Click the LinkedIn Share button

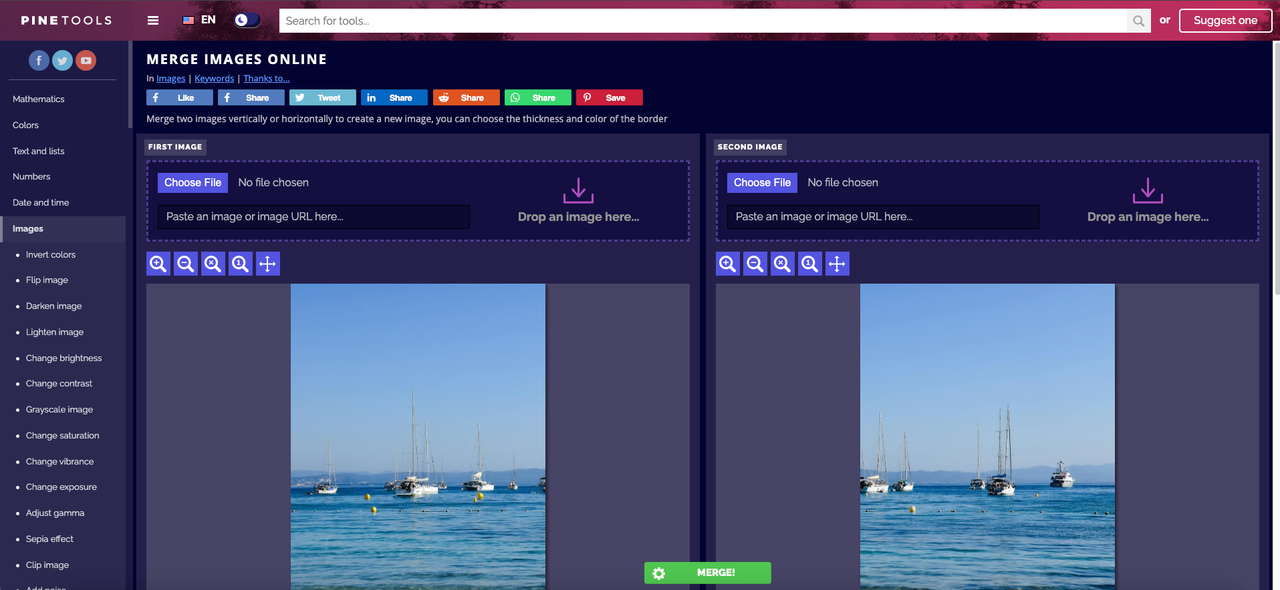[394, 98]
